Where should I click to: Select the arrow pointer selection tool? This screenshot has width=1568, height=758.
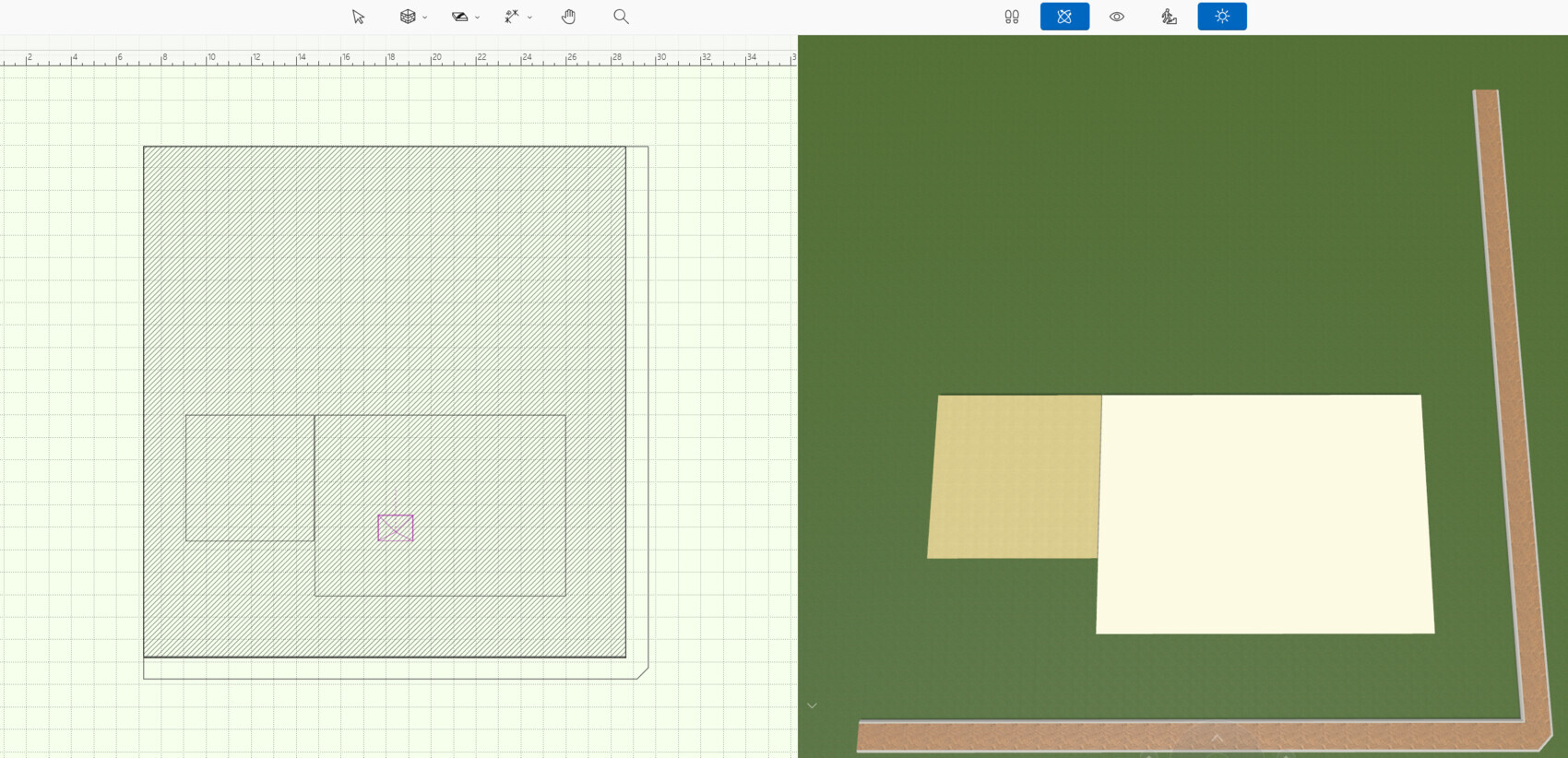click(358, 17)
